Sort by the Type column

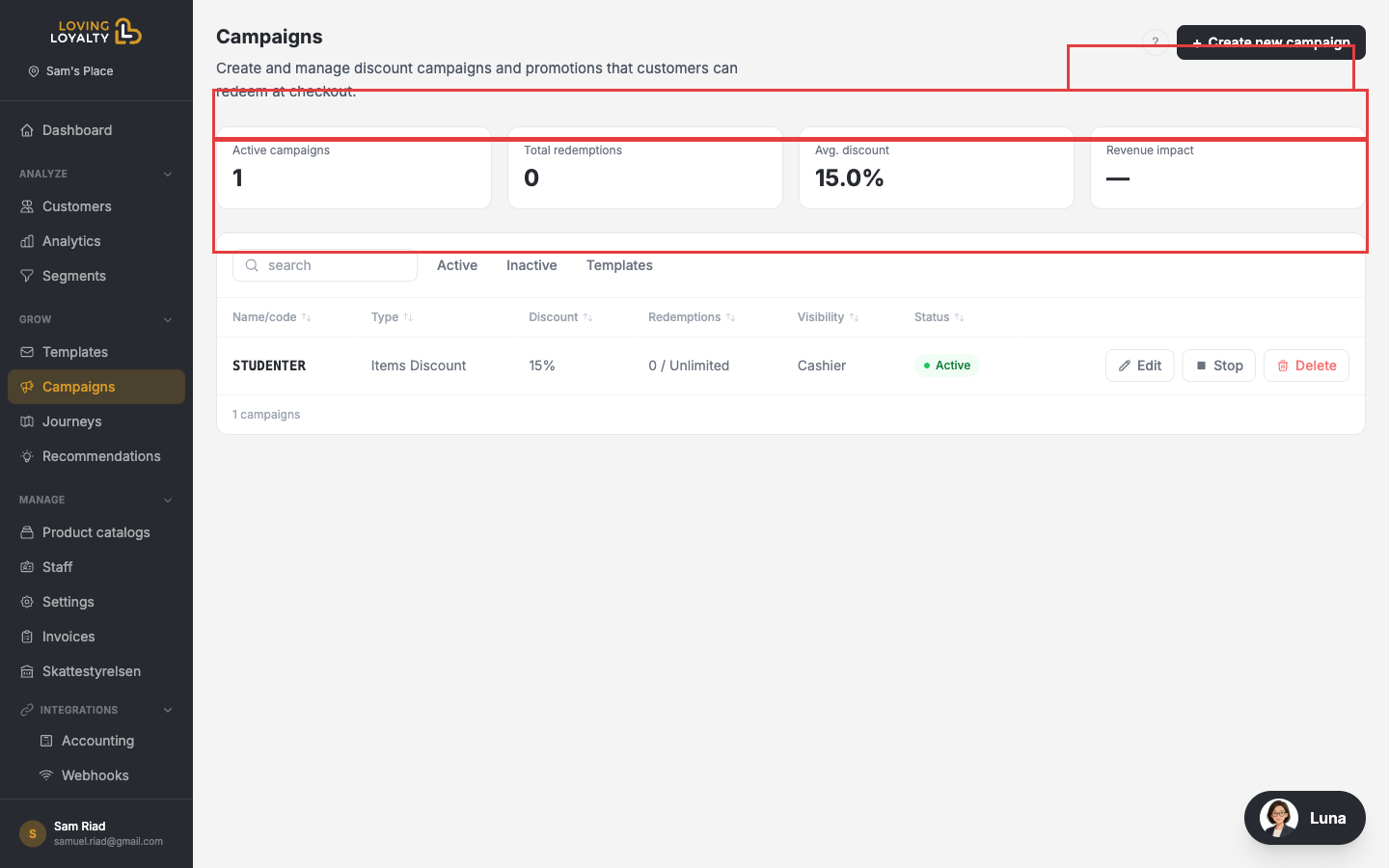click(x=392, y=317)
